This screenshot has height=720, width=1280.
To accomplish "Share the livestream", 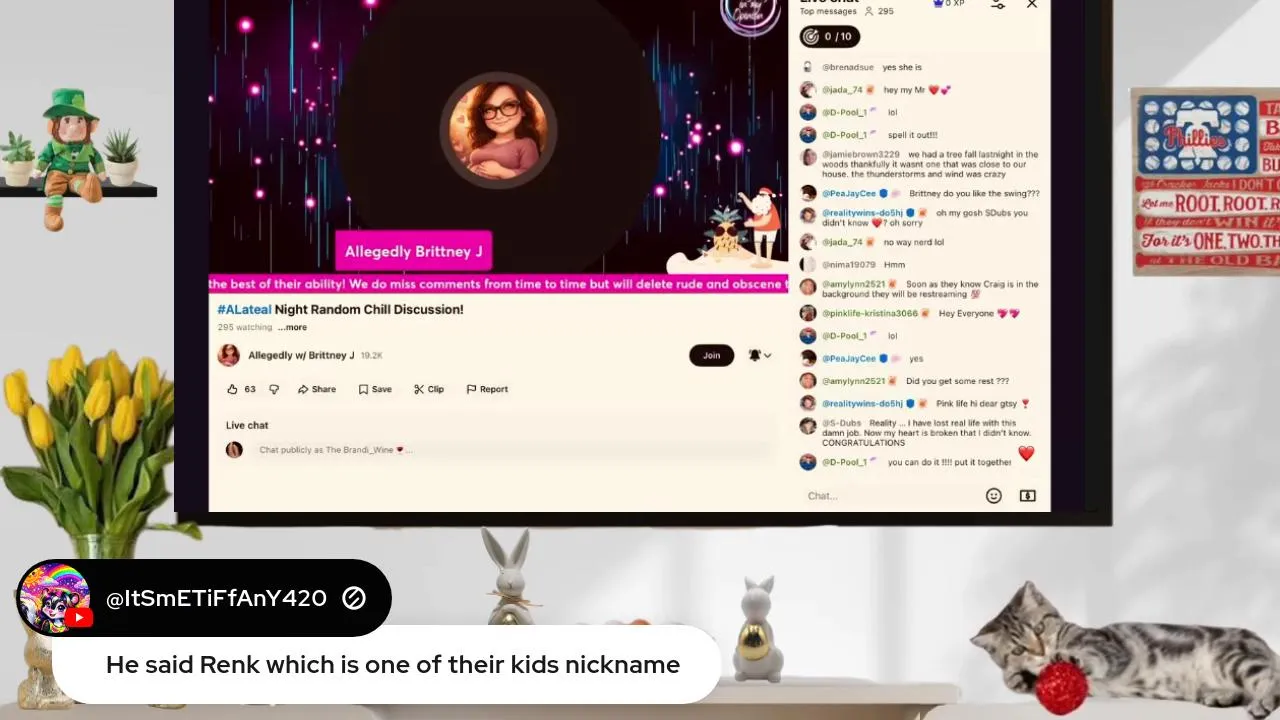I will [317, 389].
